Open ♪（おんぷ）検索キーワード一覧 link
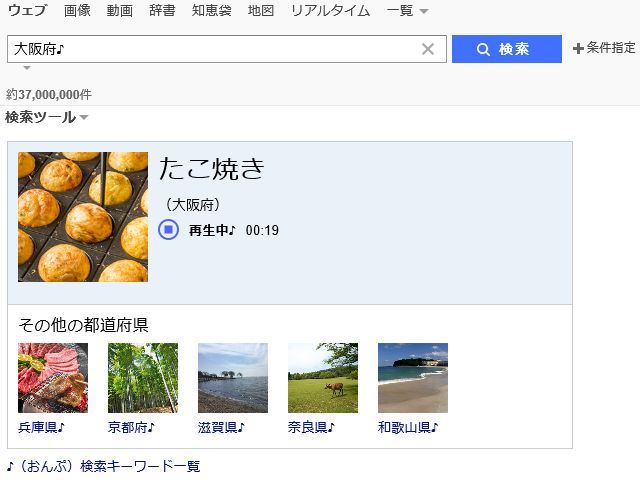This screenshot has height=480, width=640. click(104, 466)
